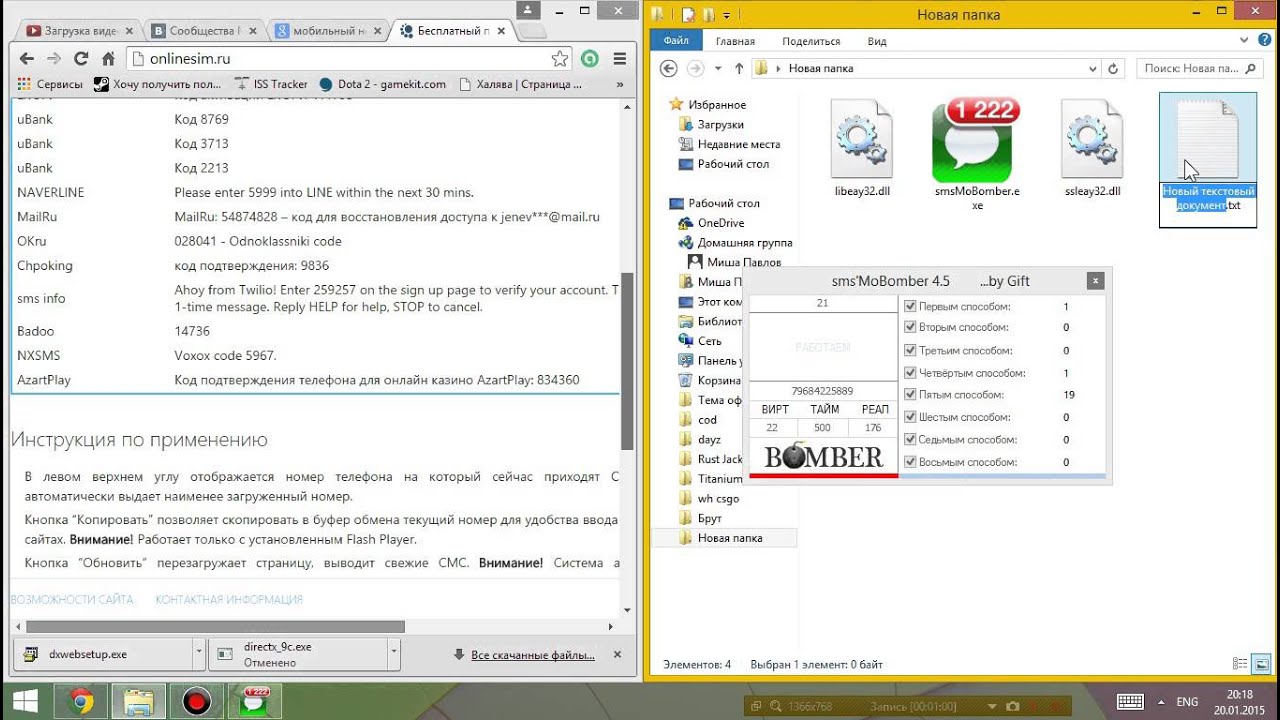
Task: Switch to the Сообщества Chrome tab
Action: [204, 31]
